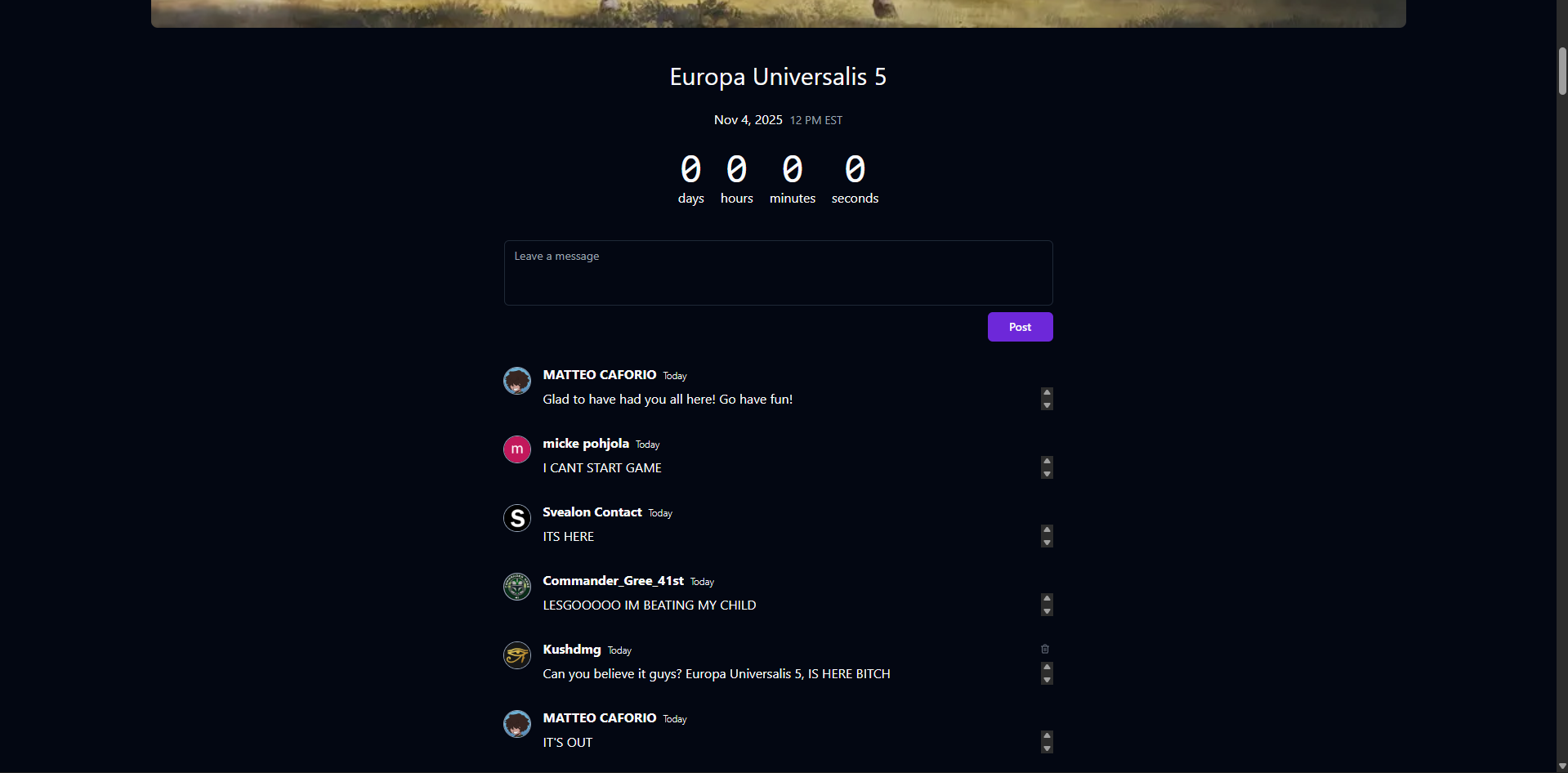
Task: Toggle the upvote on micke pohjola's message
Action: (x=1046, y=461)
